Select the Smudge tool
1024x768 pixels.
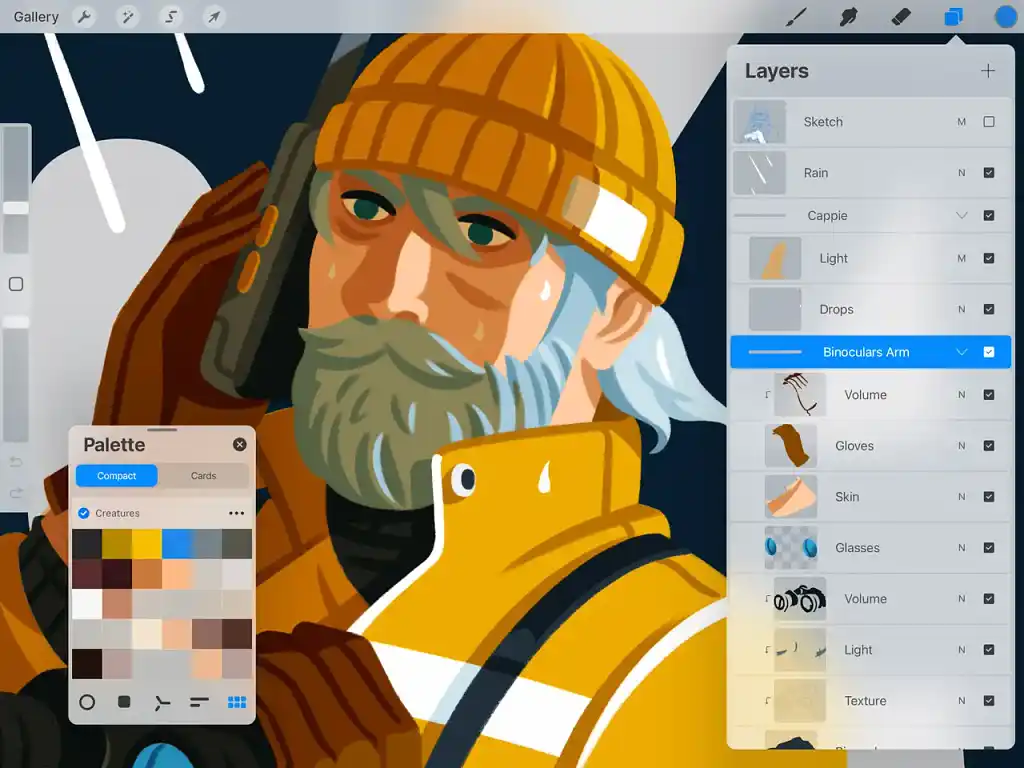point(847,16)
